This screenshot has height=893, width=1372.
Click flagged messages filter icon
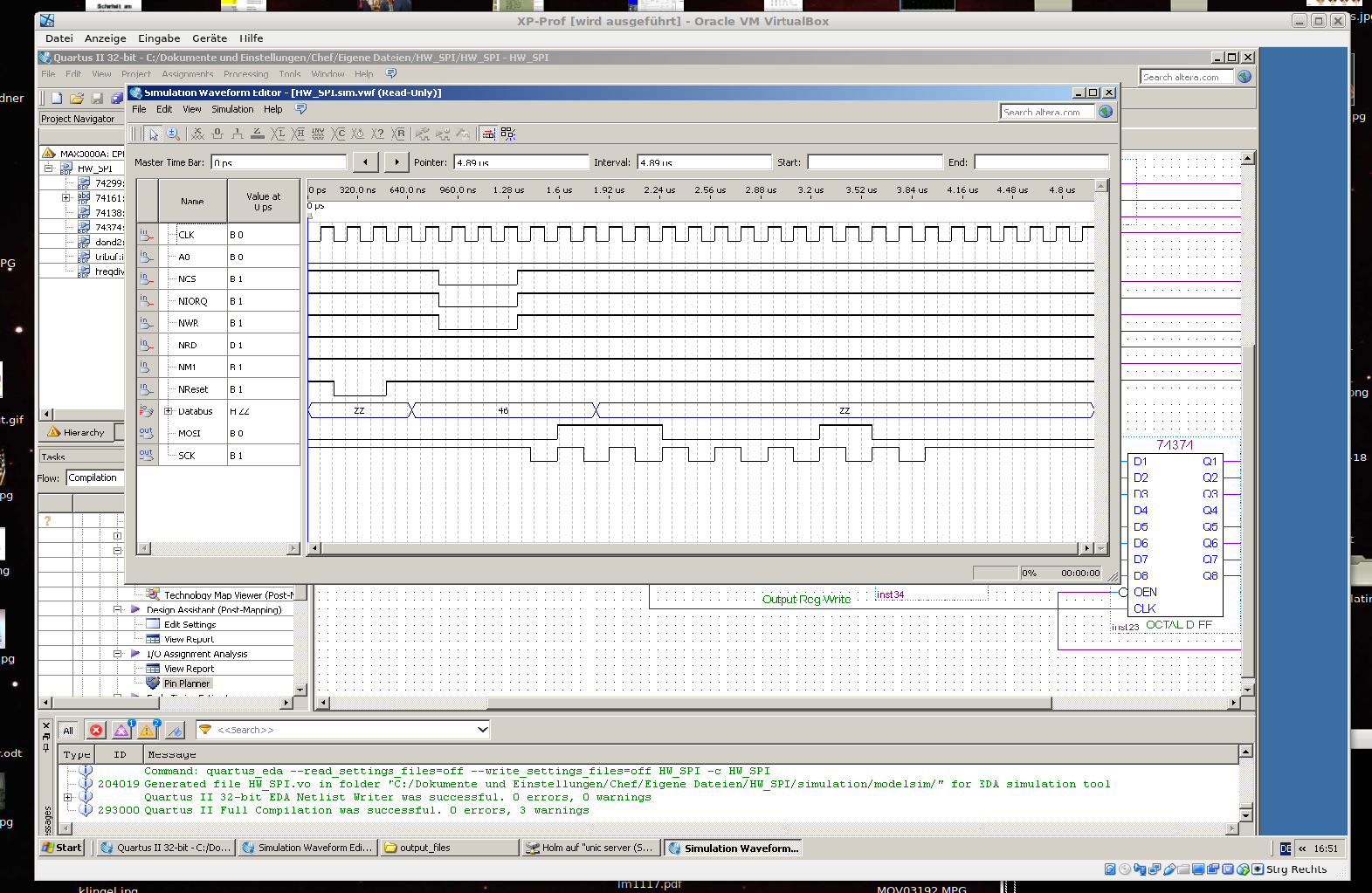(x=175, y=731)
